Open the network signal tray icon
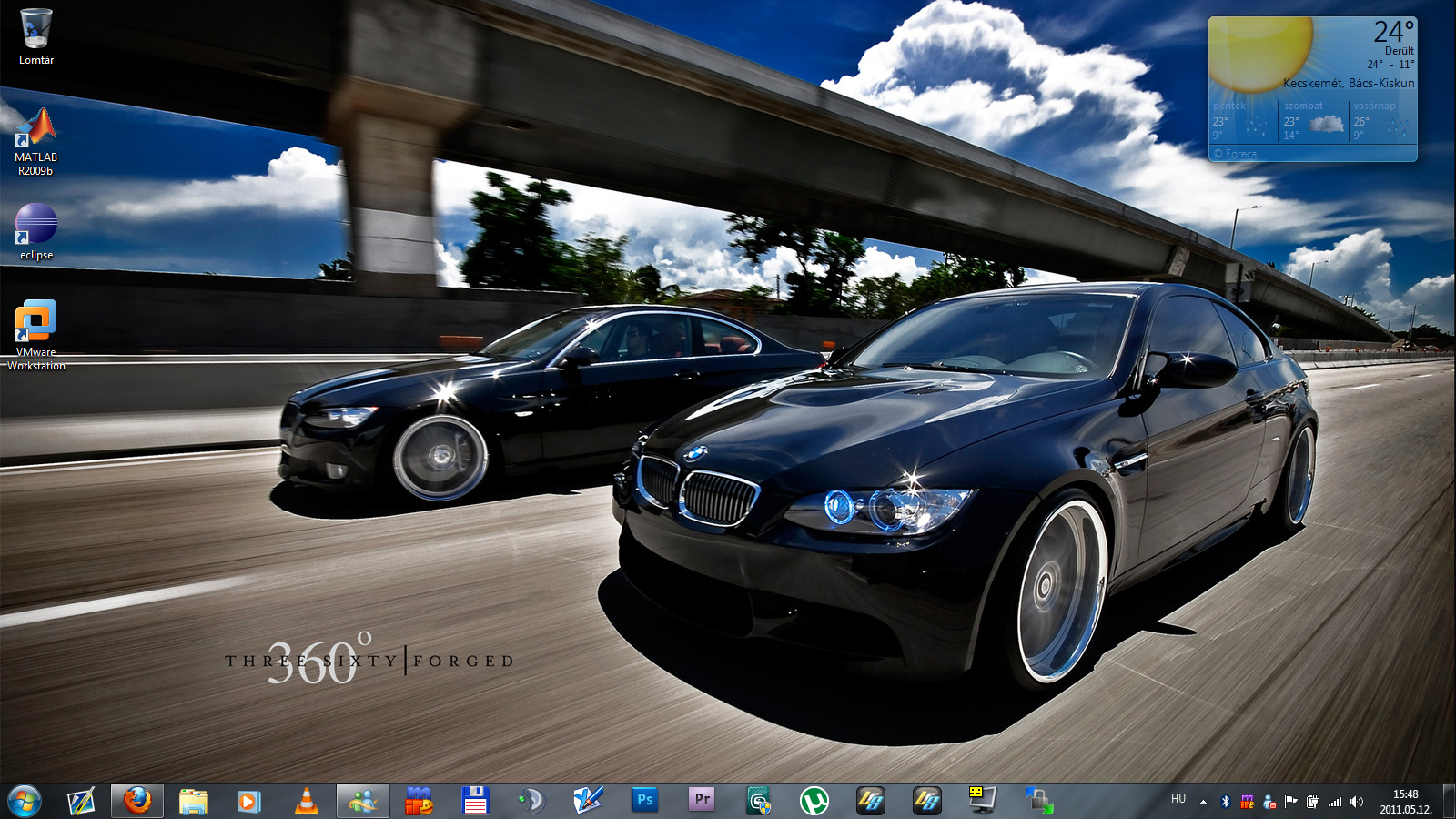Image resolution: width=1456 pixels, height=819 pixels. [x=1335, y=802]
